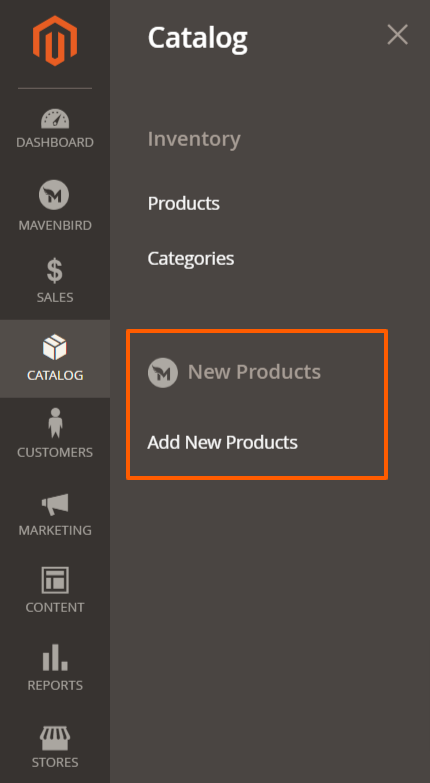Click the Catalog panel title

pos(198,38)
